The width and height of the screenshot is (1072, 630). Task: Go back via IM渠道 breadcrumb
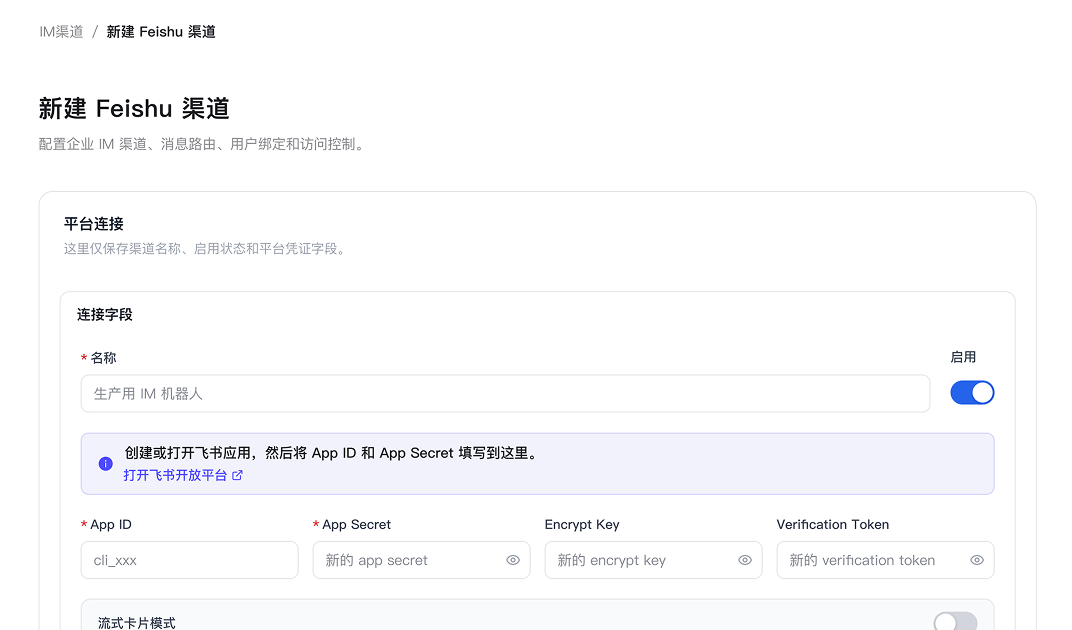(61, 31)
